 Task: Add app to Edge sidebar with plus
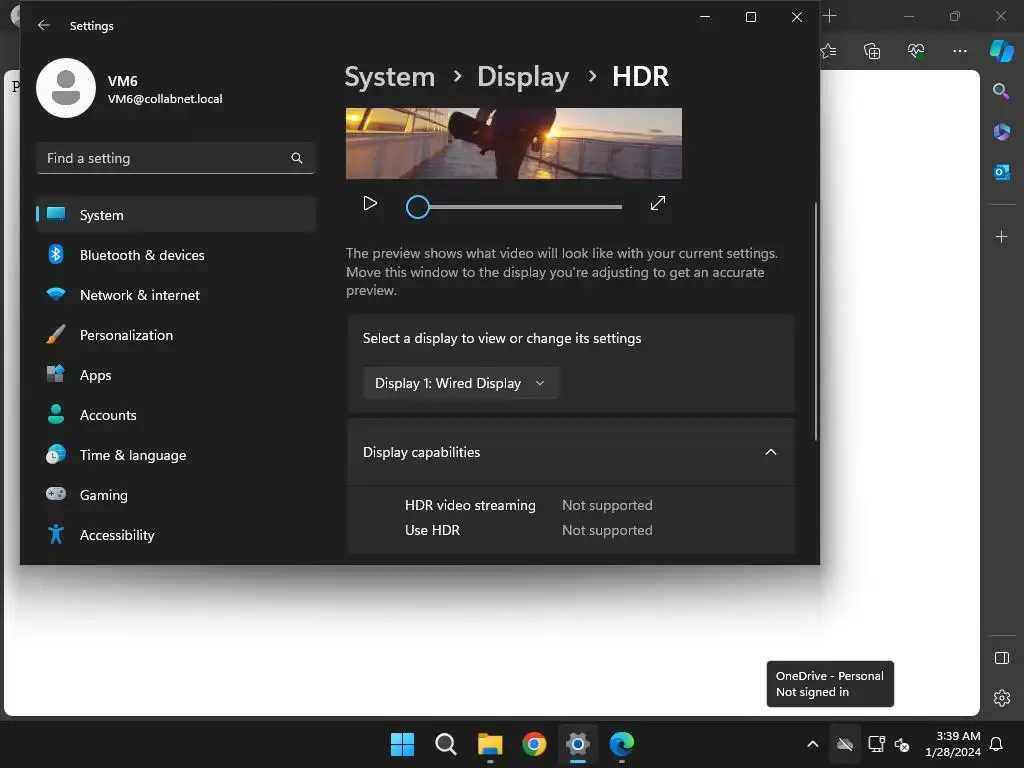(1001, 236)
